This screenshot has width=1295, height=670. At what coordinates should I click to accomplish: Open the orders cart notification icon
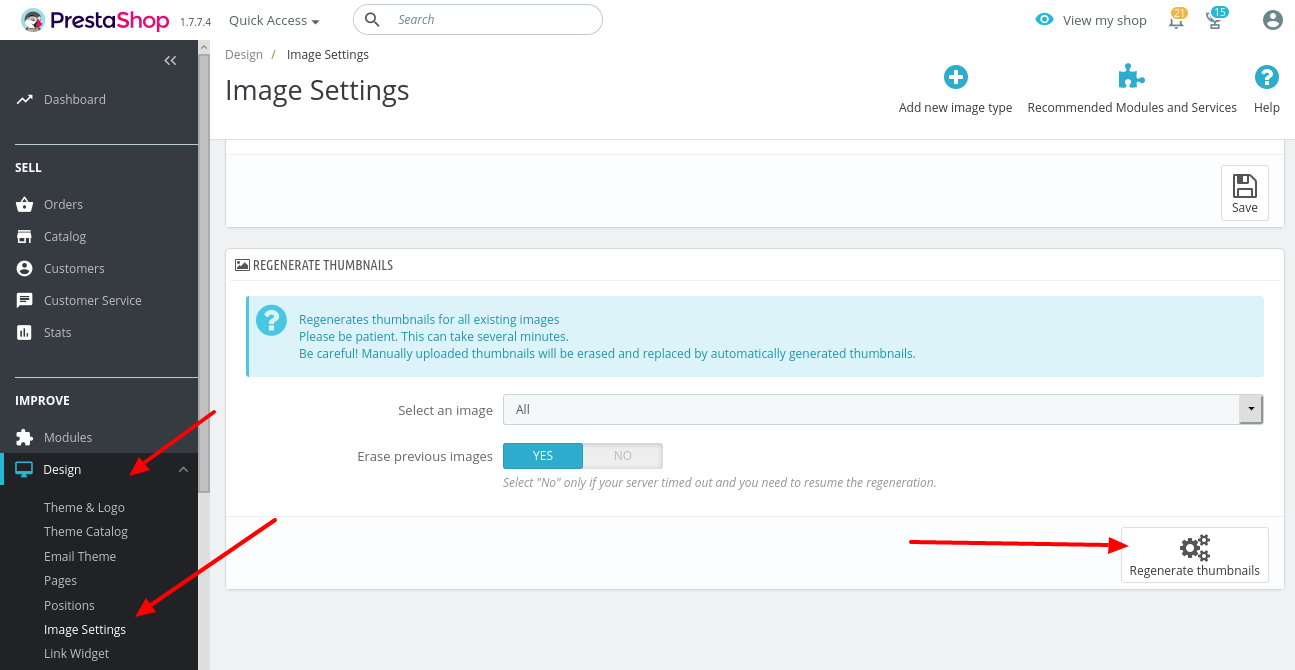tap(1216, 20)
